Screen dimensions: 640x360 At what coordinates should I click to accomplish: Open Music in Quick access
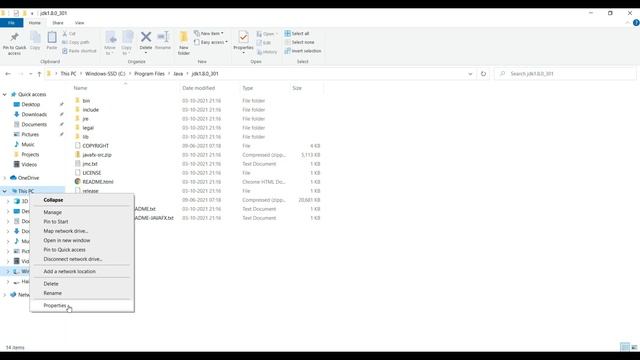(28, 144)
